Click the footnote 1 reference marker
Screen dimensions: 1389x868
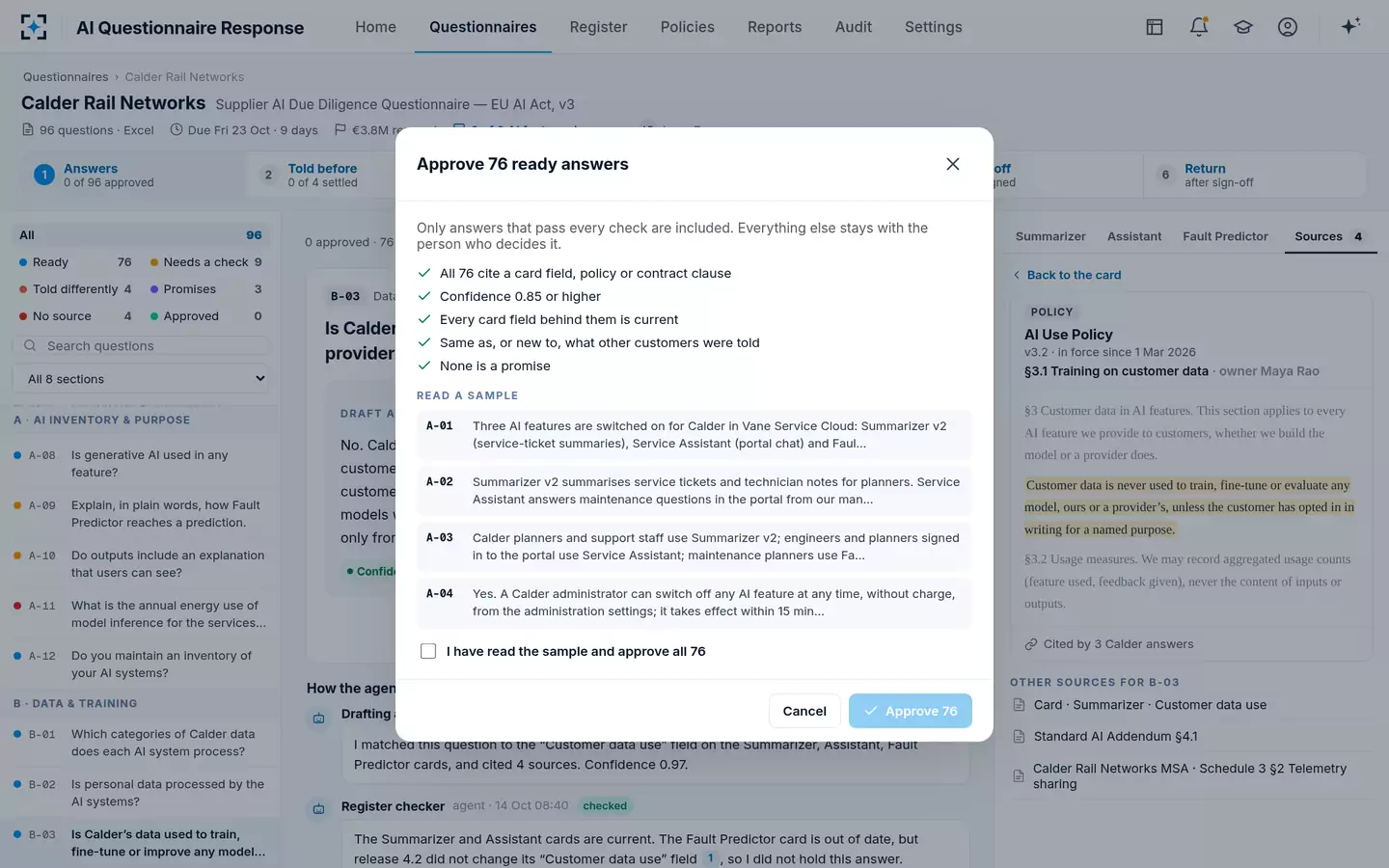point(711,858)
